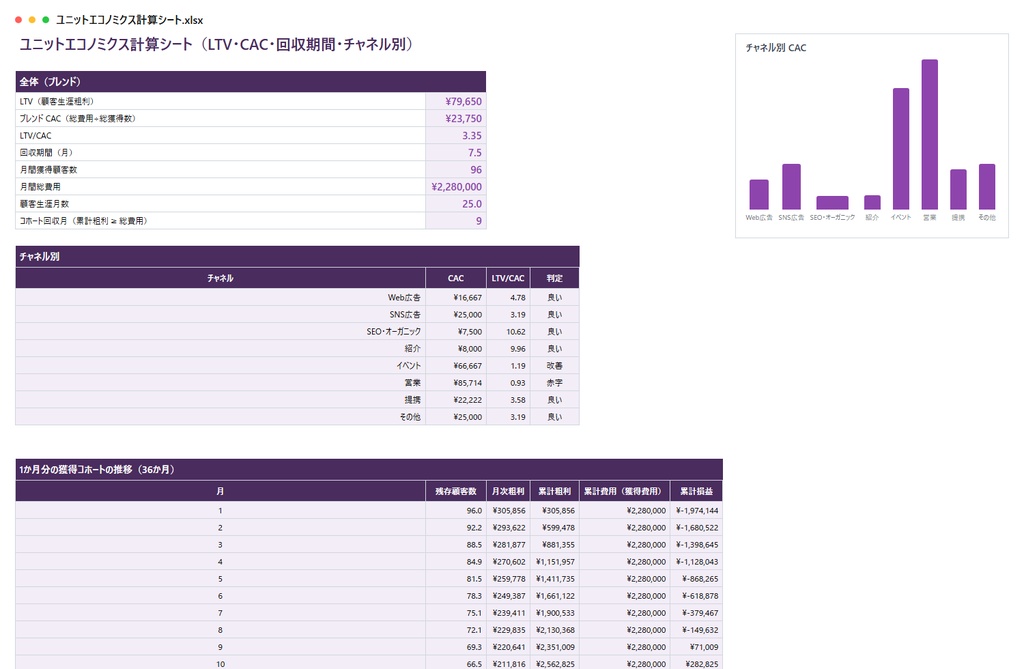Select the LTV/CAC column header in channel table
1024x669 pixels.
pyautogui.click(x=508, y=278)
